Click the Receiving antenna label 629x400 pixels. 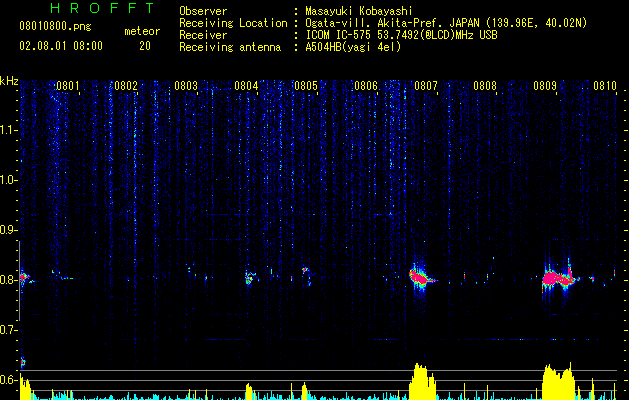coord(230,47)
